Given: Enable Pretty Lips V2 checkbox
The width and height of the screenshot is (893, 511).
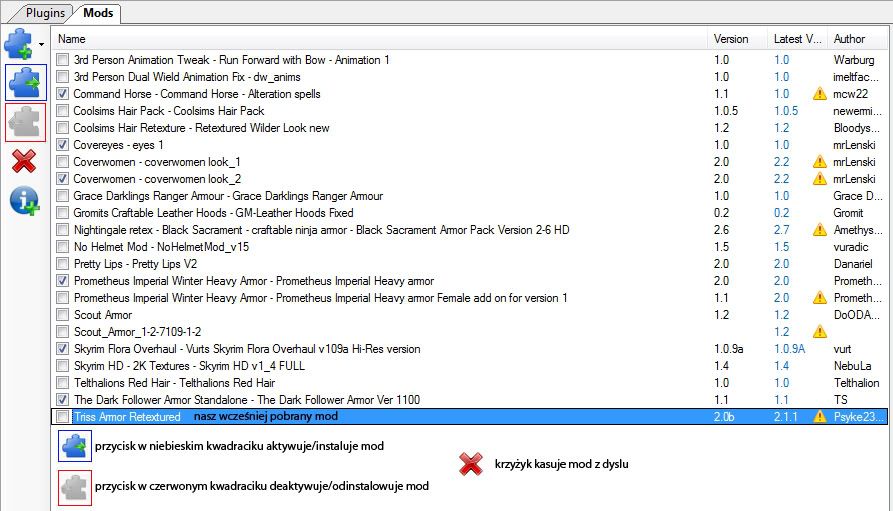Looking at the screenshot, I should pyautogui.click(x=63, y=264).
